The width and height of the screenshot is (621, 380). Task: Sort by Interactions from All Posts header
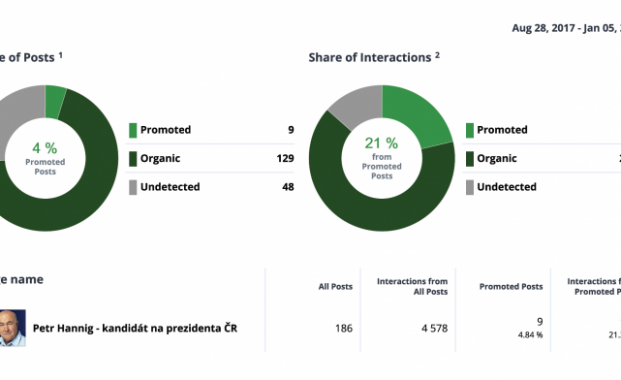[x=412, y=286]
